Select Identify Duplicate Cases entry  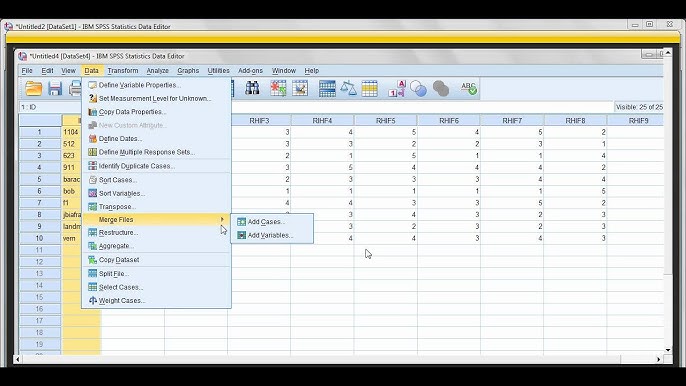[156, 166]
